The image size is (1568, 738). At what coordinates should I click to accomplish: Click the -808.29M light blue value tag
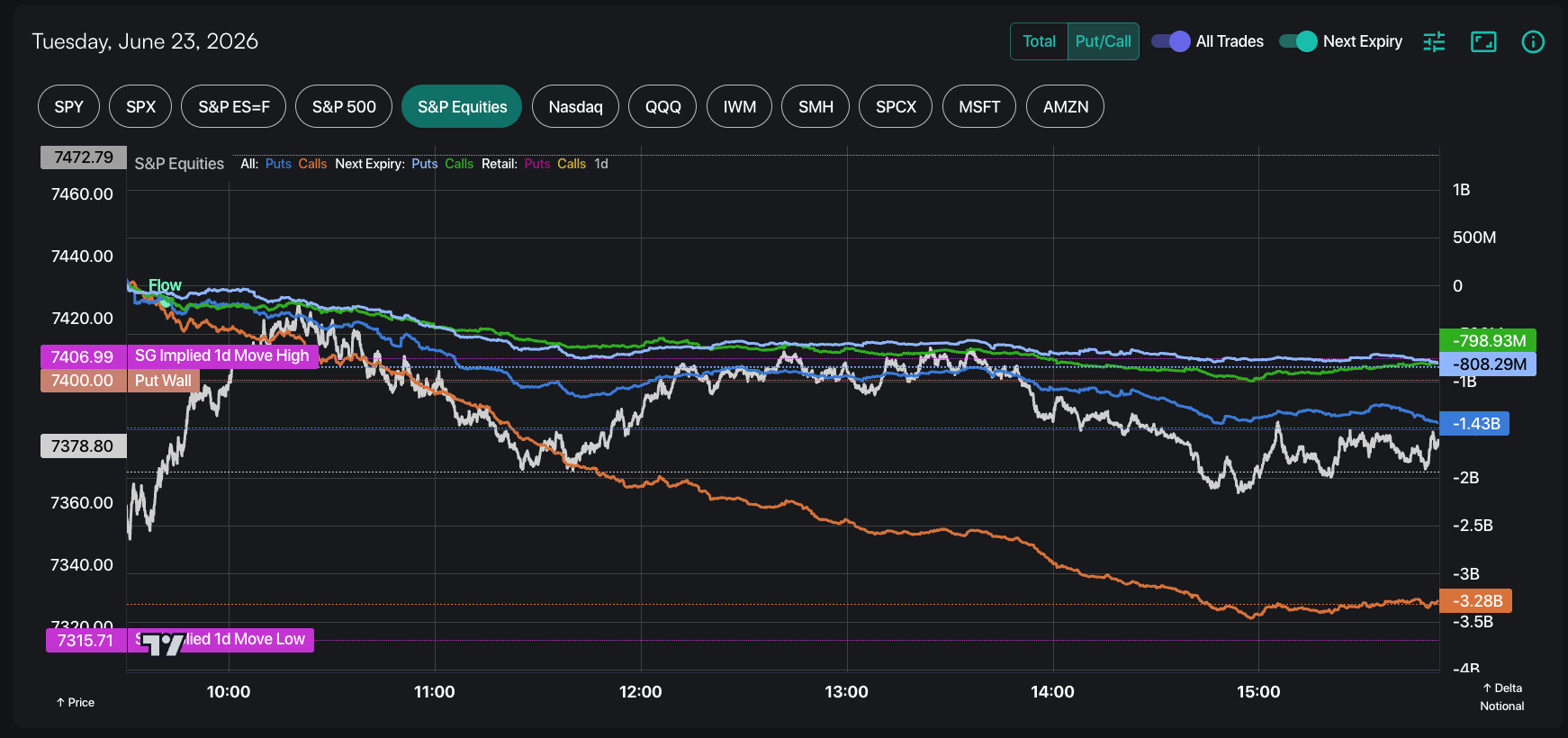point(1489,364)
